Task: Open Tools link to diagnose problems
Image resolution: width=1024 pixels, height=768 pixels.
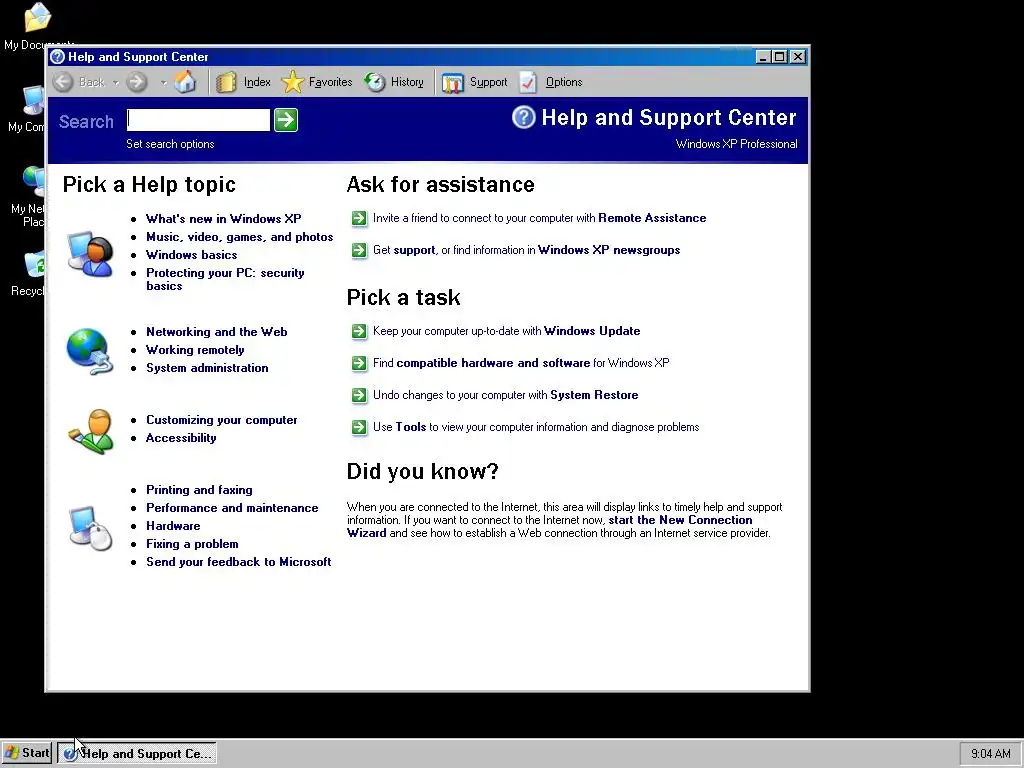Action: point(411,427)
